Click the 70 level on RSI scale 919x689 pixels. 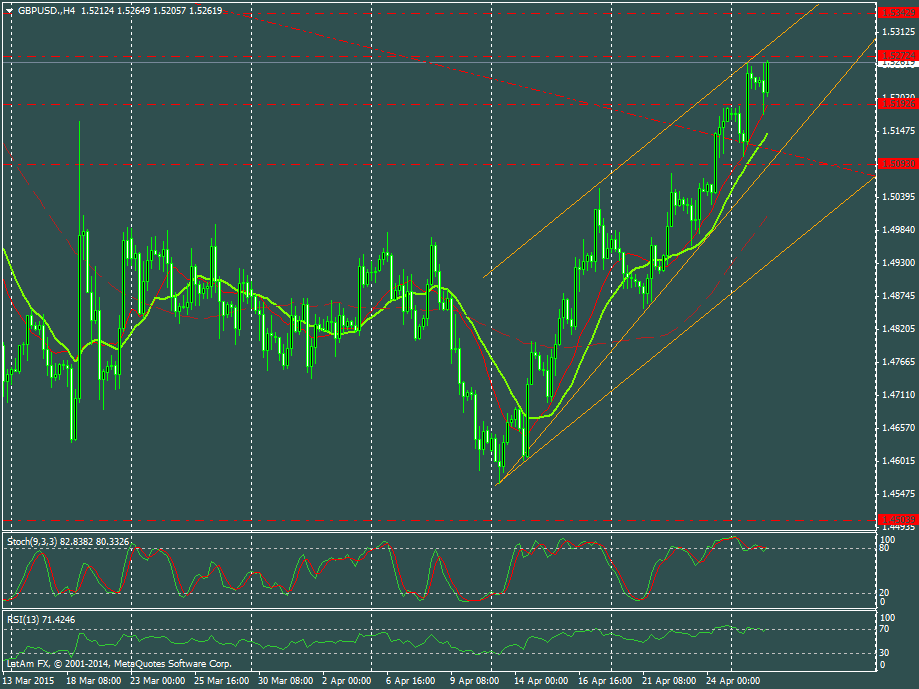point(883,630)
